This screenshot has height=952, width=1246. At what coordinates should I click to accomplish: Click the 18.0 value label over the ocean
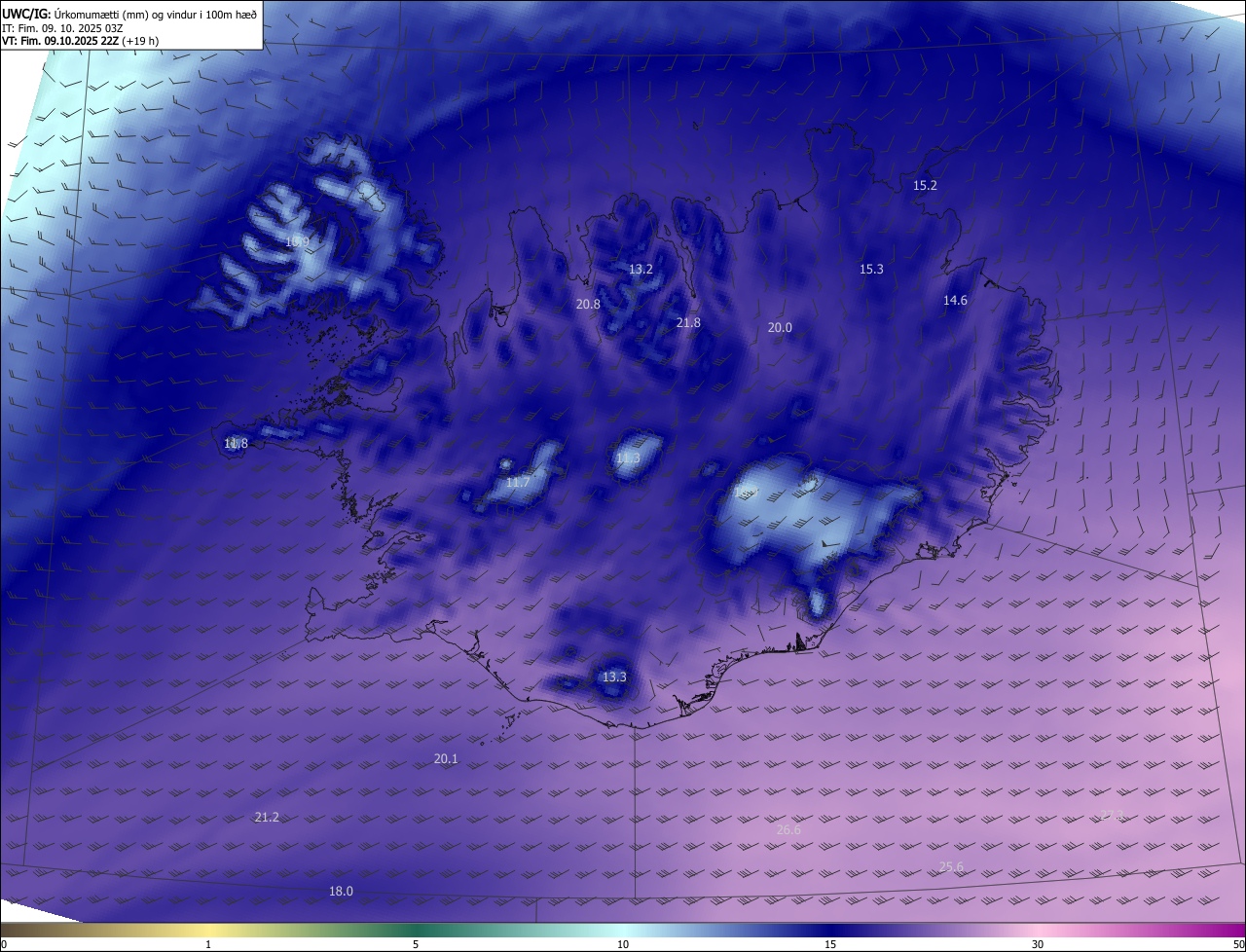tap(341, 891)
